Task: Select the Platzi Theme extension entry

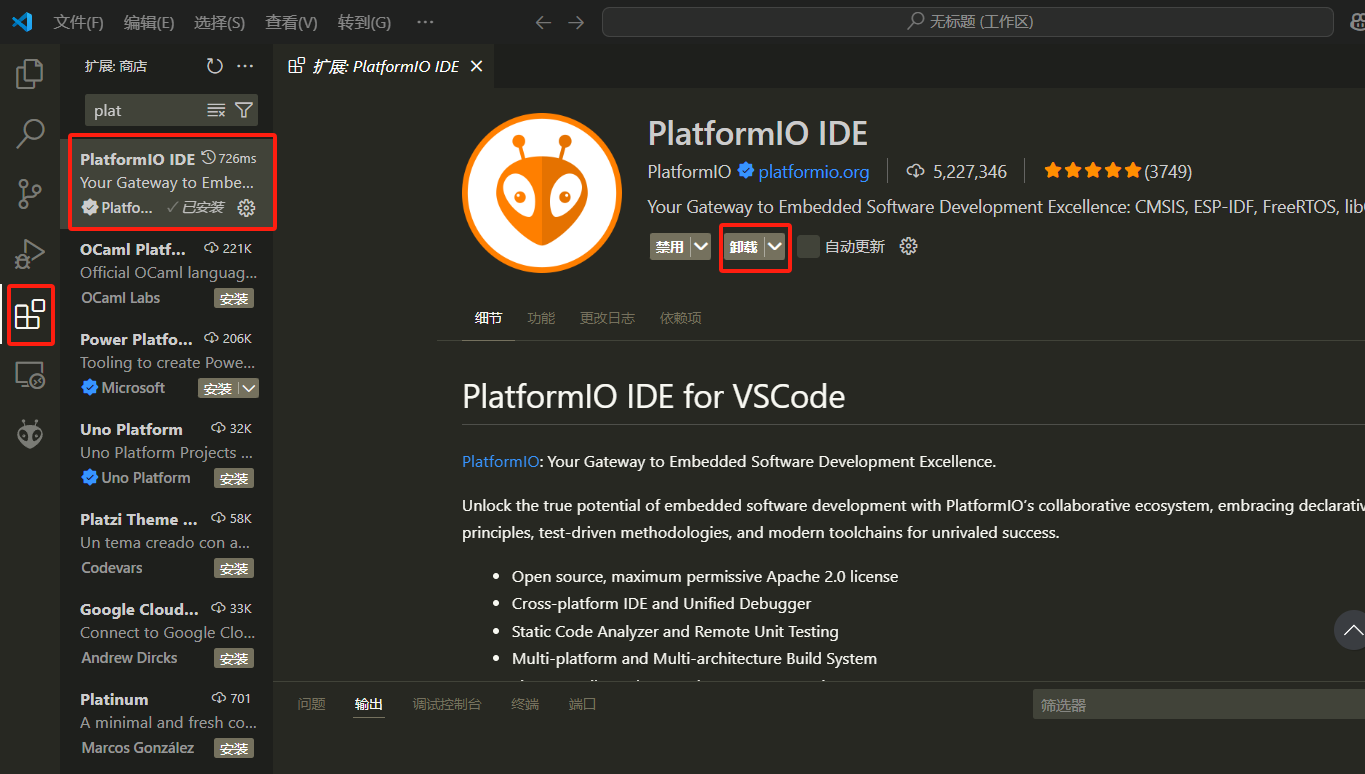Action: (166, 543)
